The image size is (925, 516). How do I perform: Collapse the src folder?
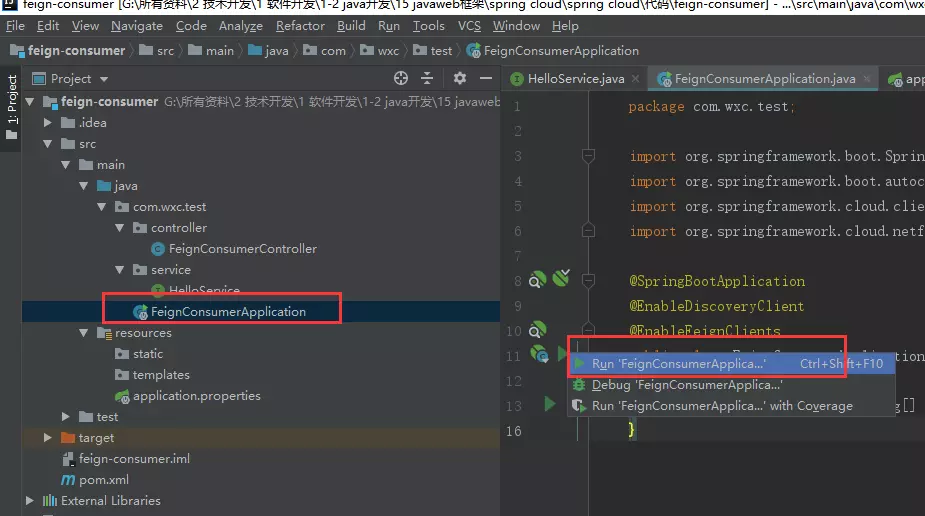point(48,144)
